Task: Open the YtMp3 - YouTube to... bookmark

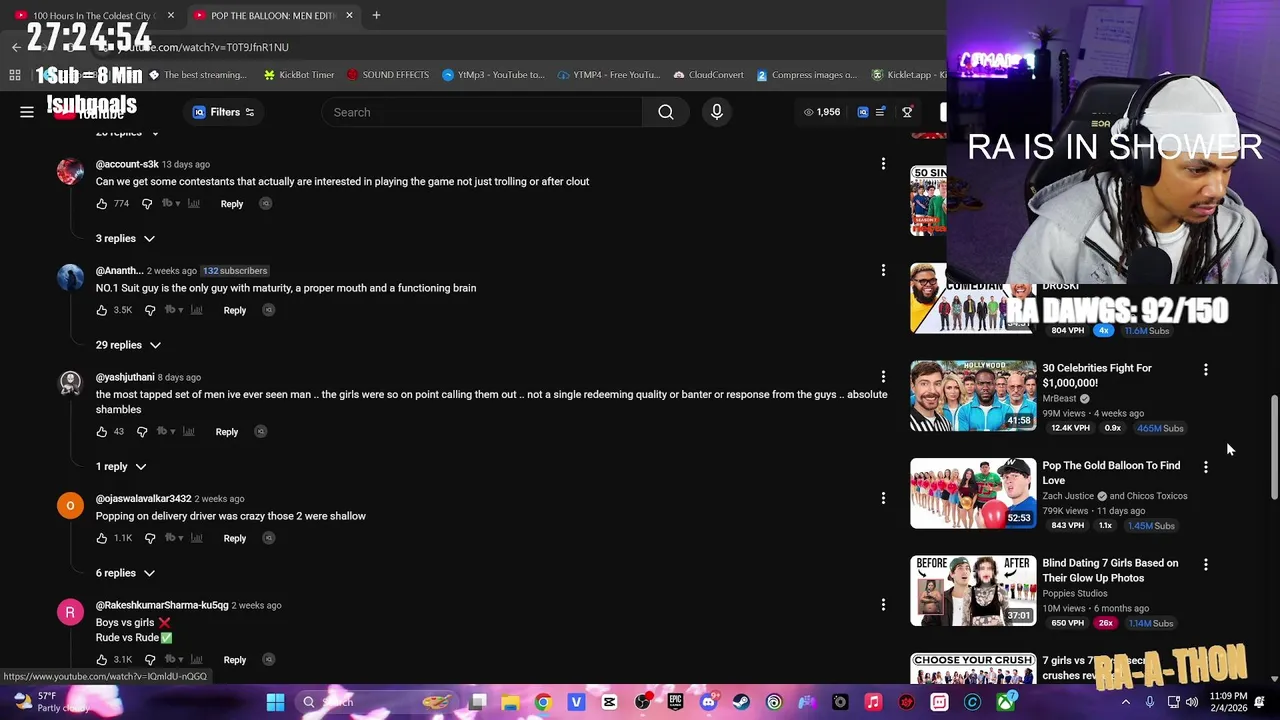Action: point(494,75)
